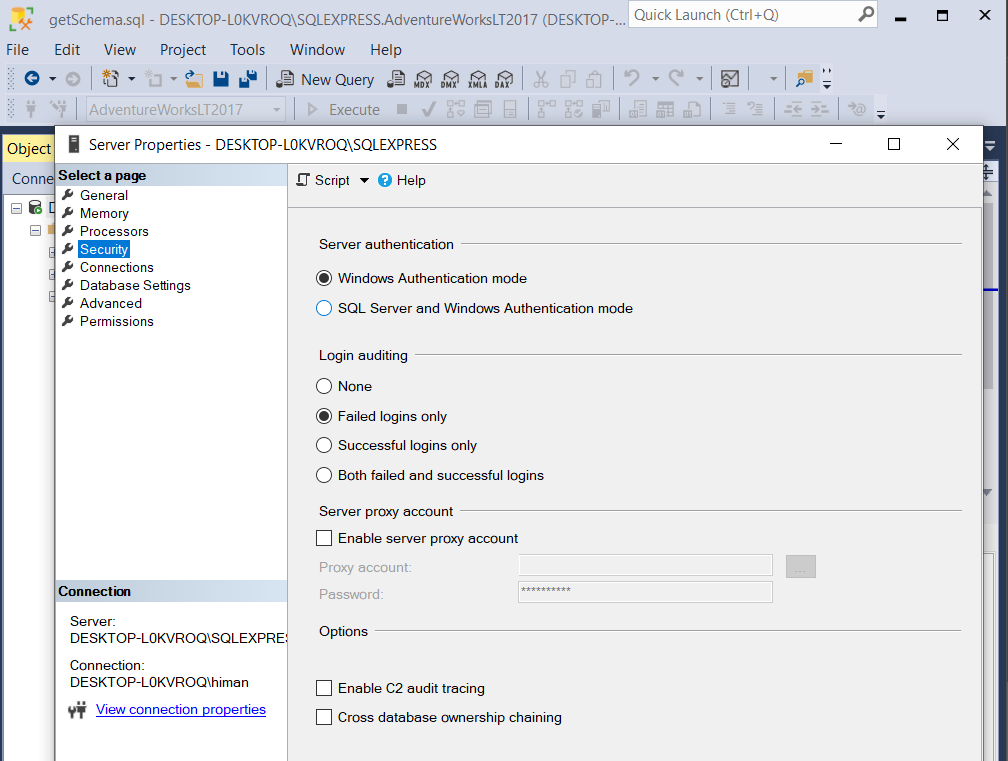Screen dimensions: 1008x761
Task: Click the Redo arrow icon
Action: click(x=676, y=78)
